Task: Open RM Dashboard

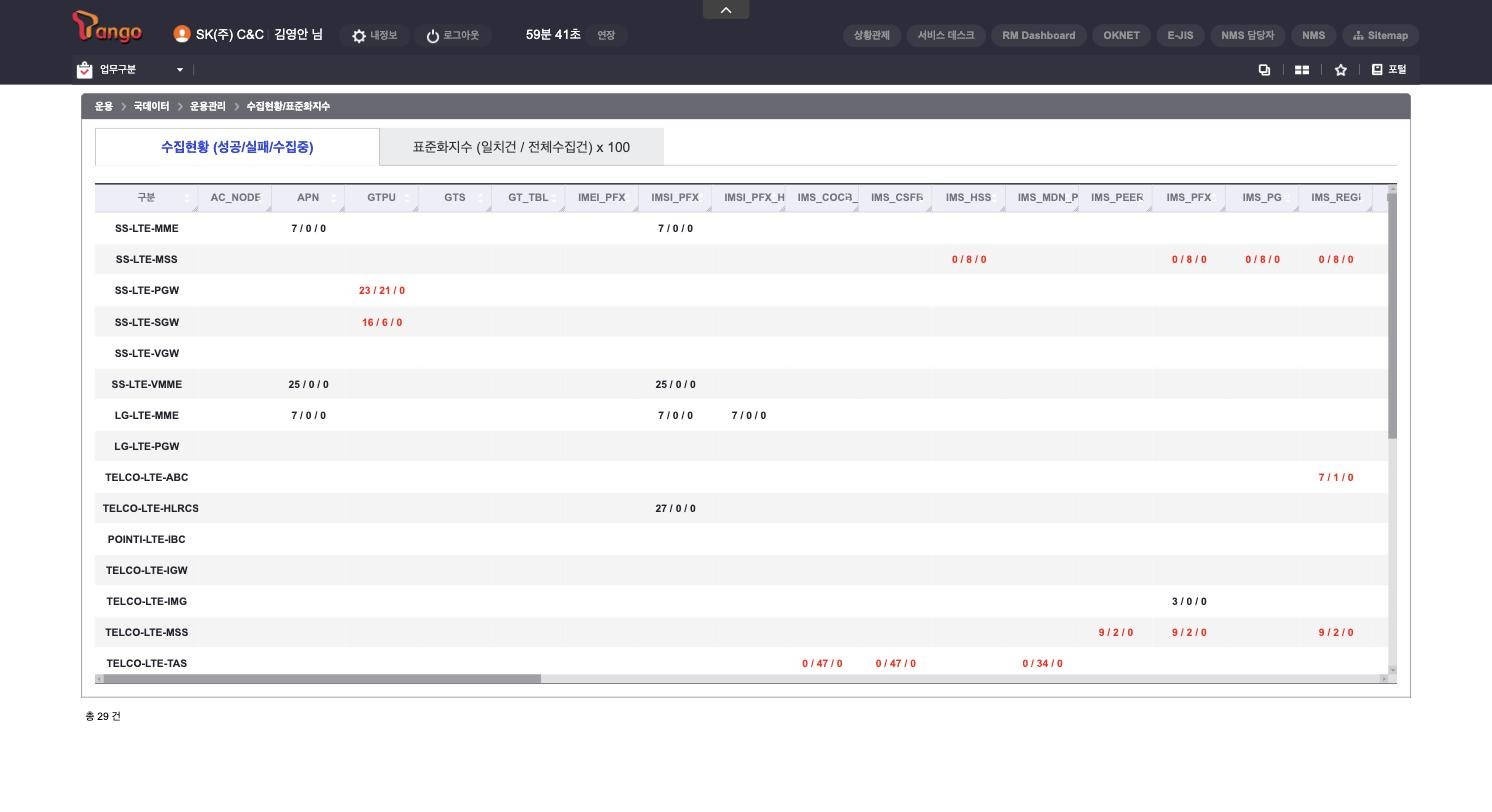Action: [x=1039, y=35]
